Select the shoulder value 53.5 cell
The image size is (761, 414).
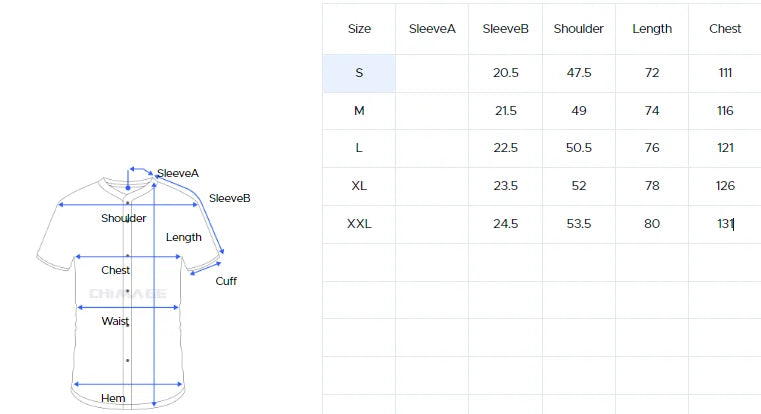pyautogui.click(x=579, y=224)
